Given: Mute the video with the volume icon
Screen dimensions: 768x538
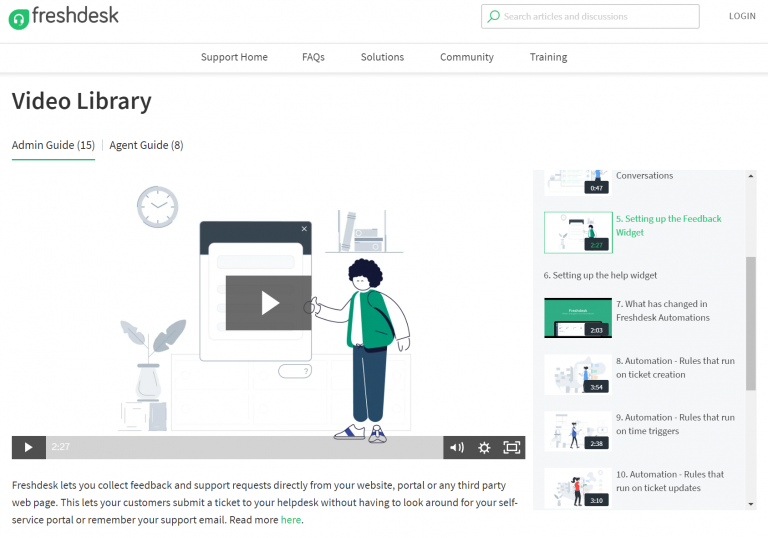Looking at the screenshot, I should [457, 447].
